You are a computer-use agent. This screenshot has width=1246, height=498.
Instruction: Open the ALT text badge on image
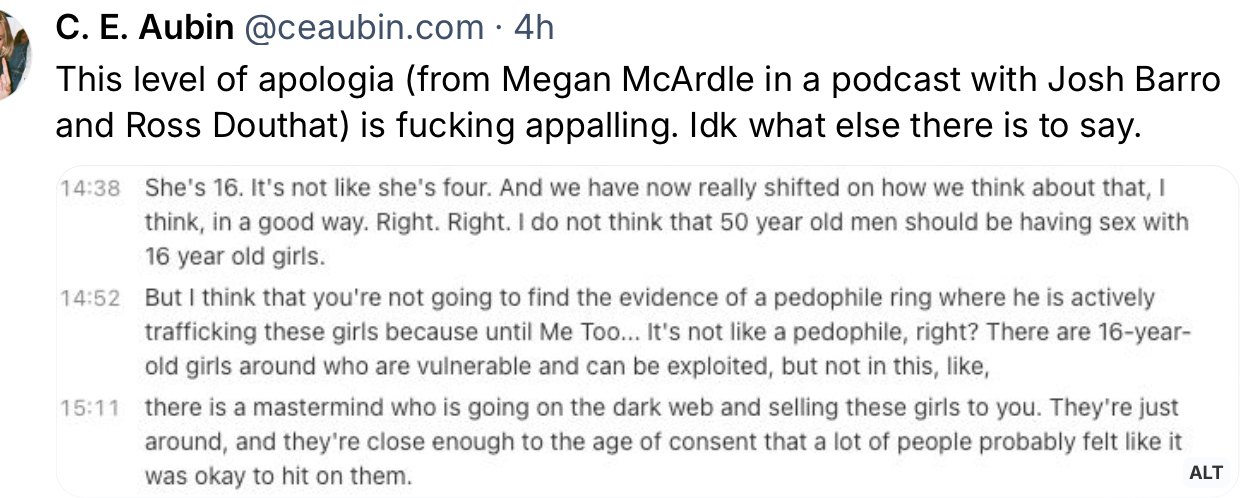coord(1207,473)
